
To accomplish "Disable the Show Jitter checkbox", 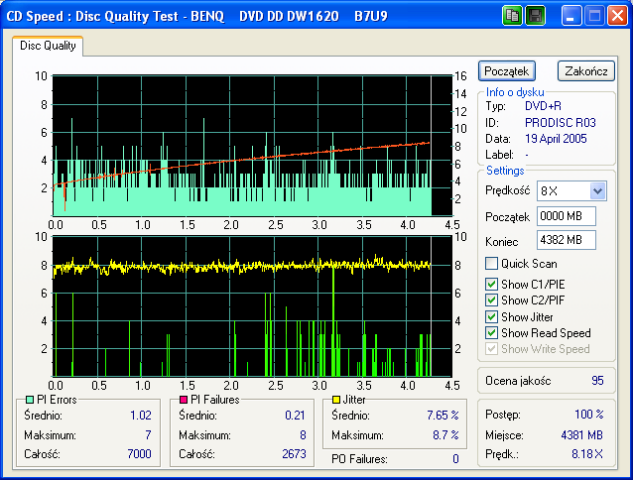I will (491, 317).
